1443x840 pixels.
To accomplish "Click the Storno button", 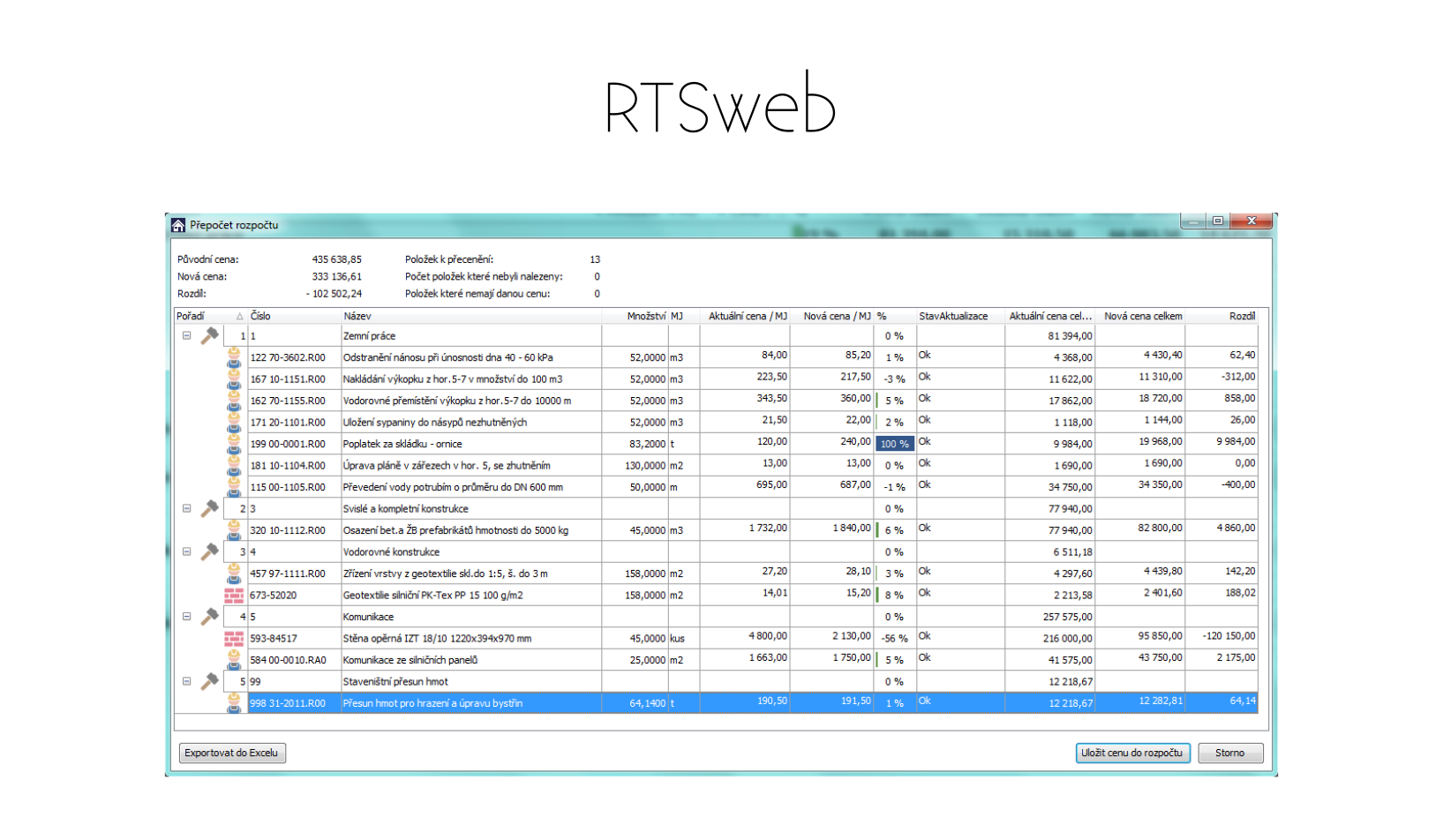I will point(1230,753).
